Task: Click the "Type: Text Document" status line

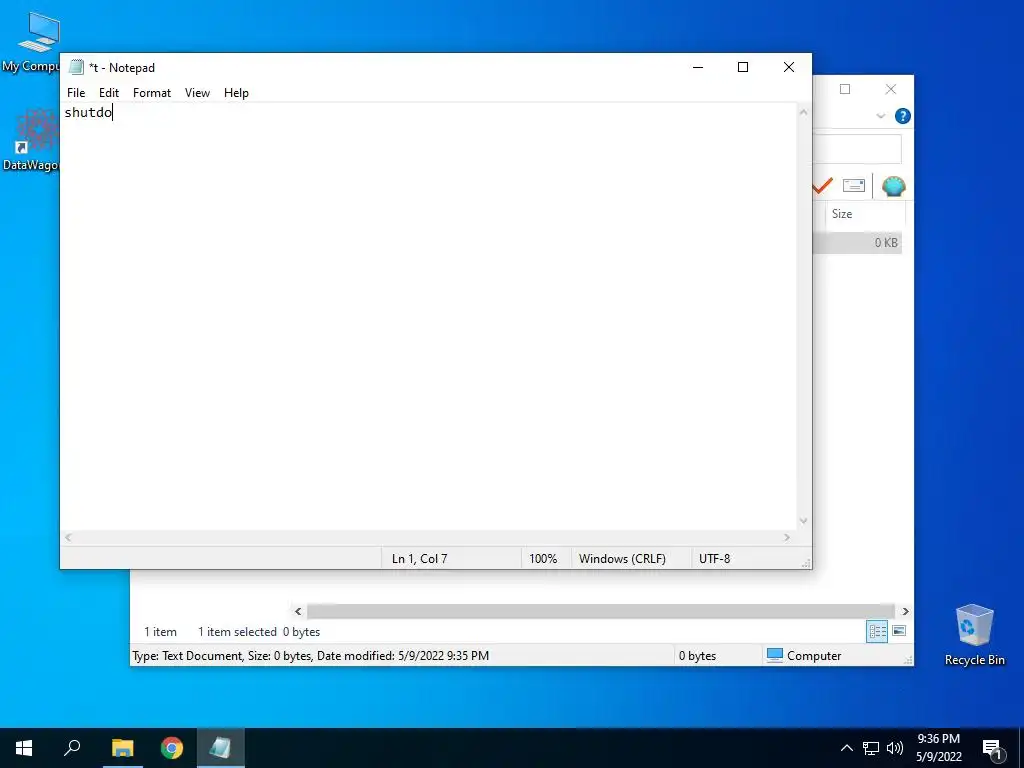Action: [x=310, y=656]
